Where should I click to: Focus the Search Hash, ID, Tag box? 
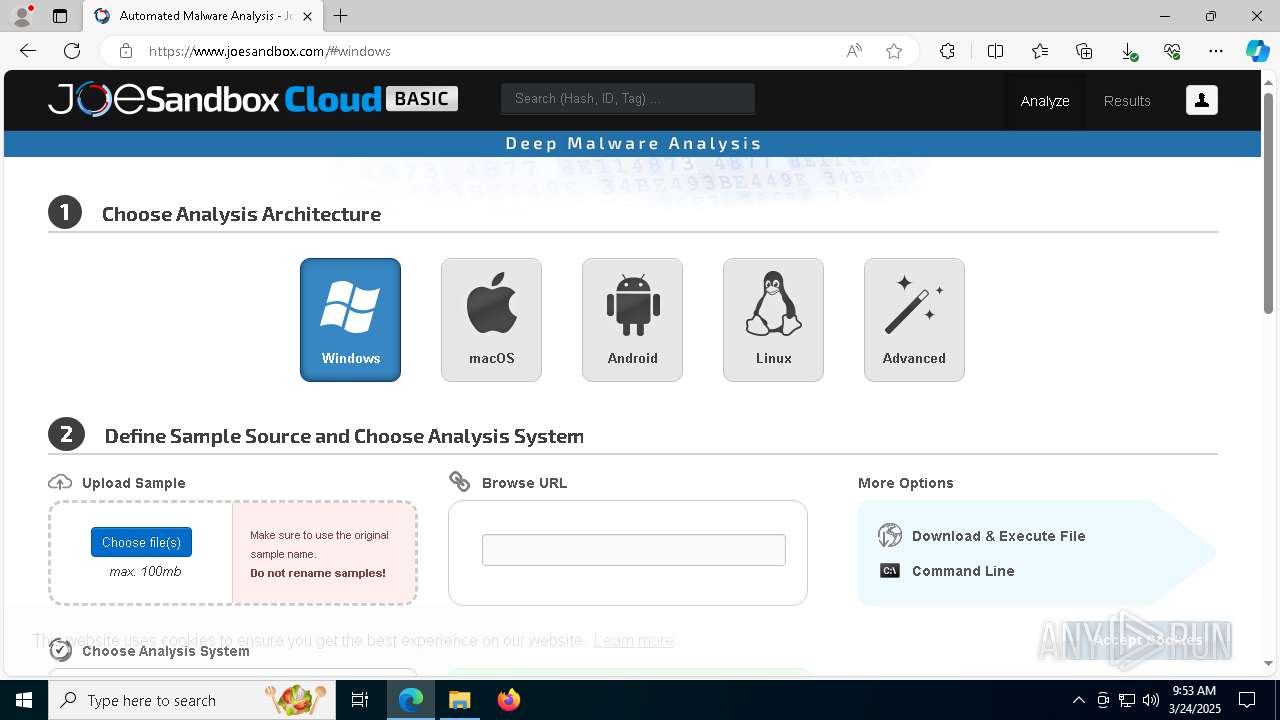628,98
